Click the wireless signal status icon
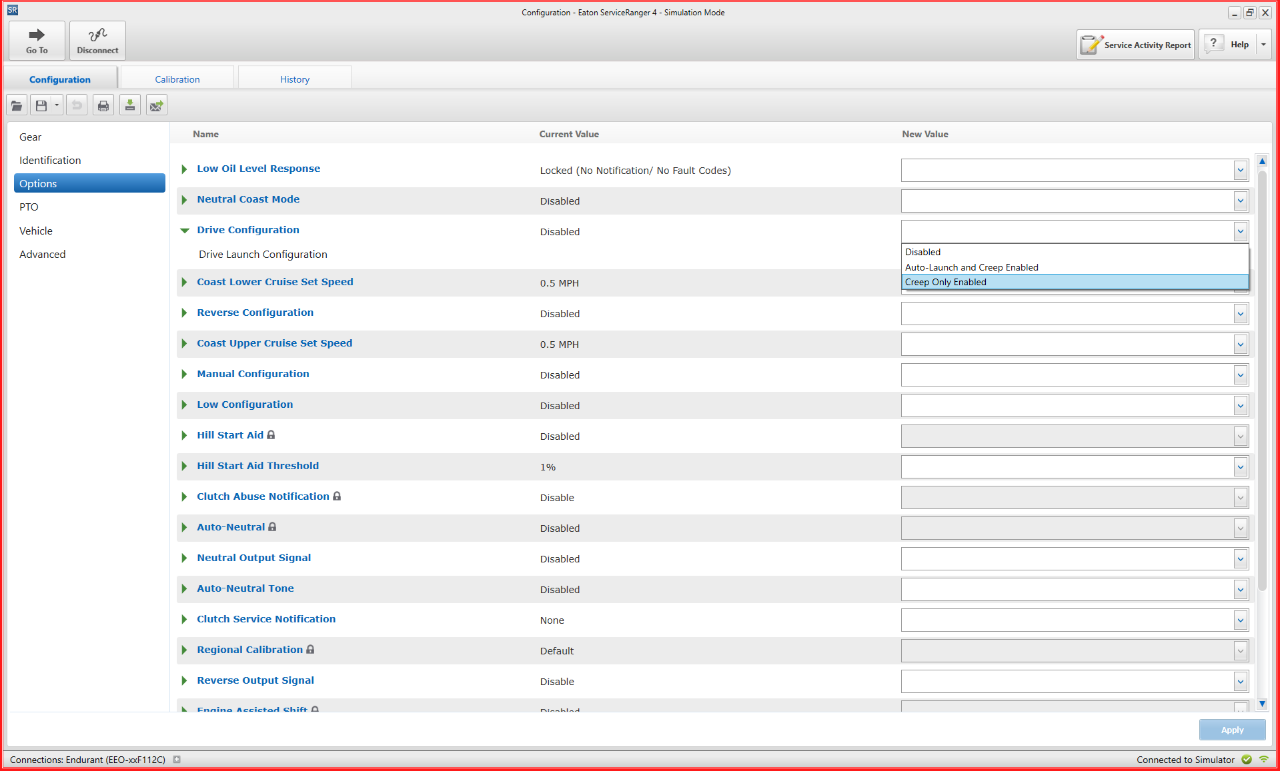Image resolution: width=1280 pixels, height=771 pixels. coord(1264,760)
